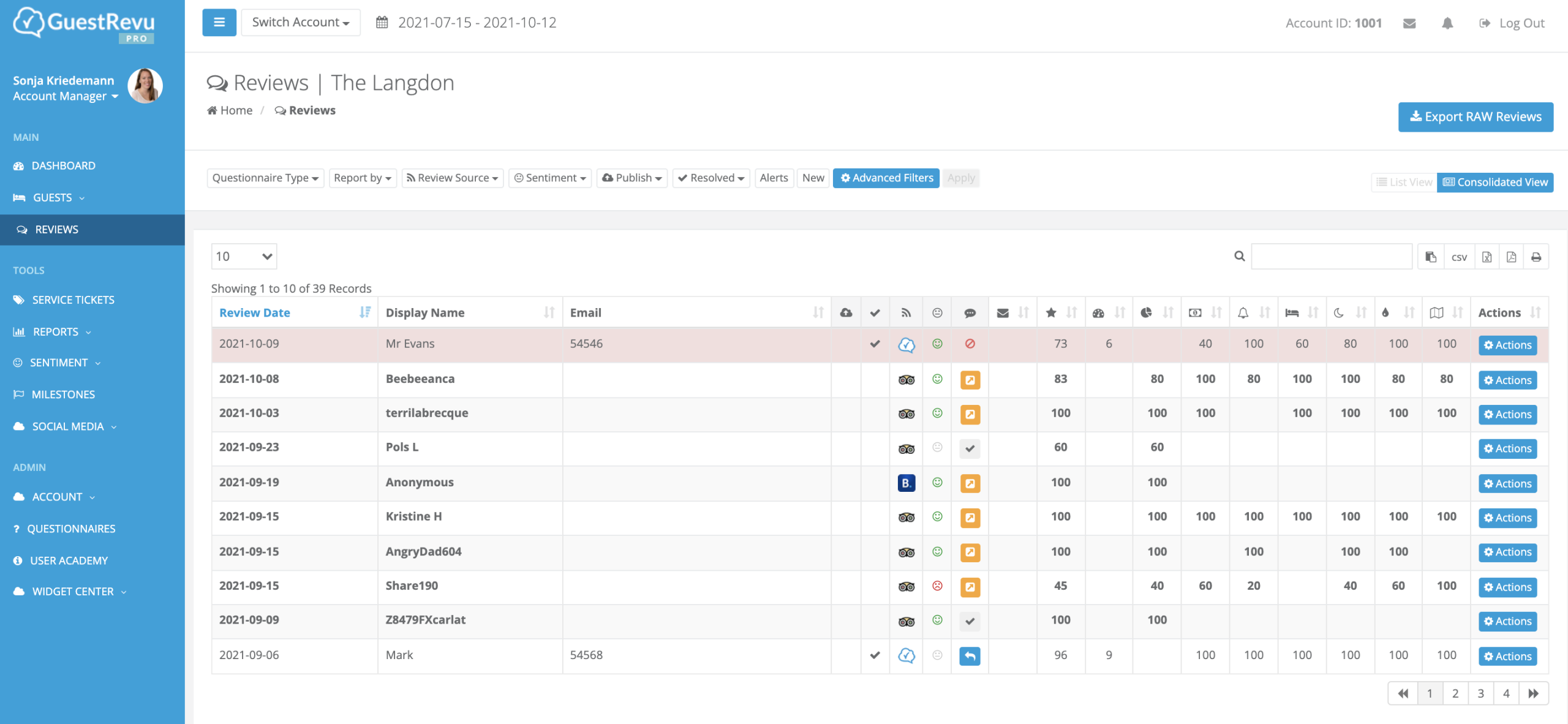The image size is (1568, 724).
Task: Switch to List View
Action: coord(1404,182)
